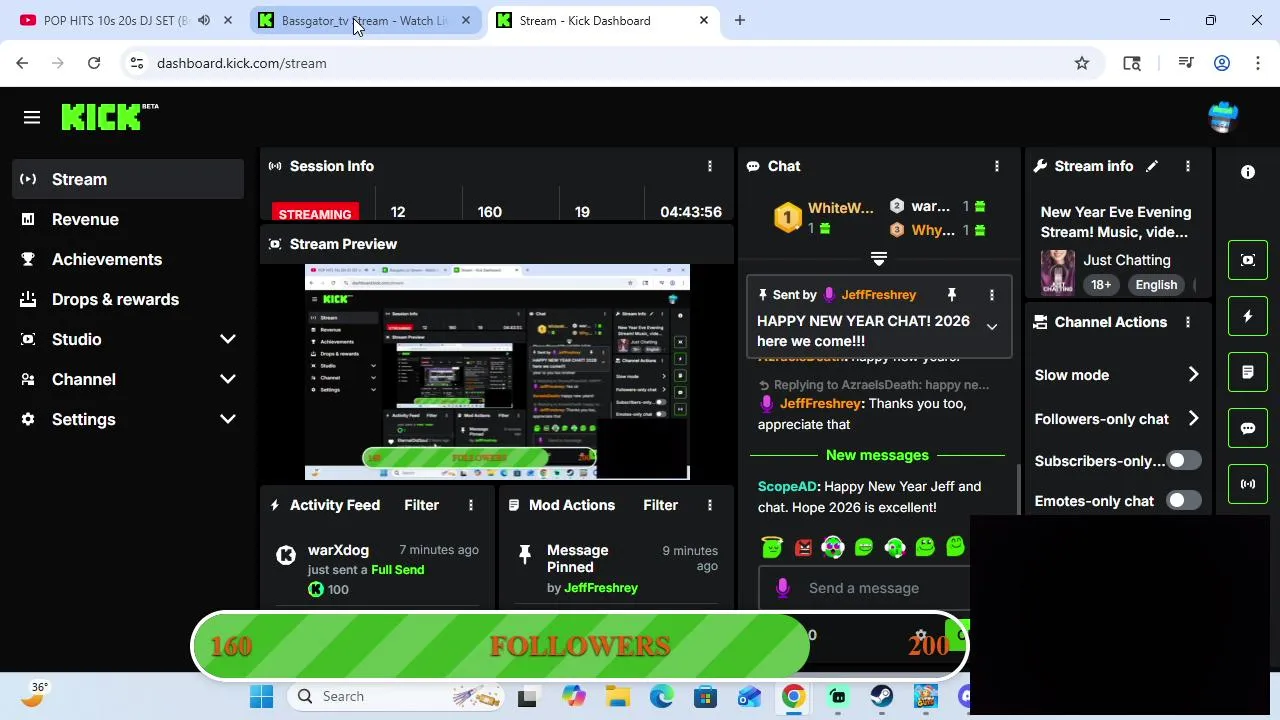This screenshot has height=720, width=1280.
Task: Toggle Emotes-only chat switch
Action: coord(1184,501)
